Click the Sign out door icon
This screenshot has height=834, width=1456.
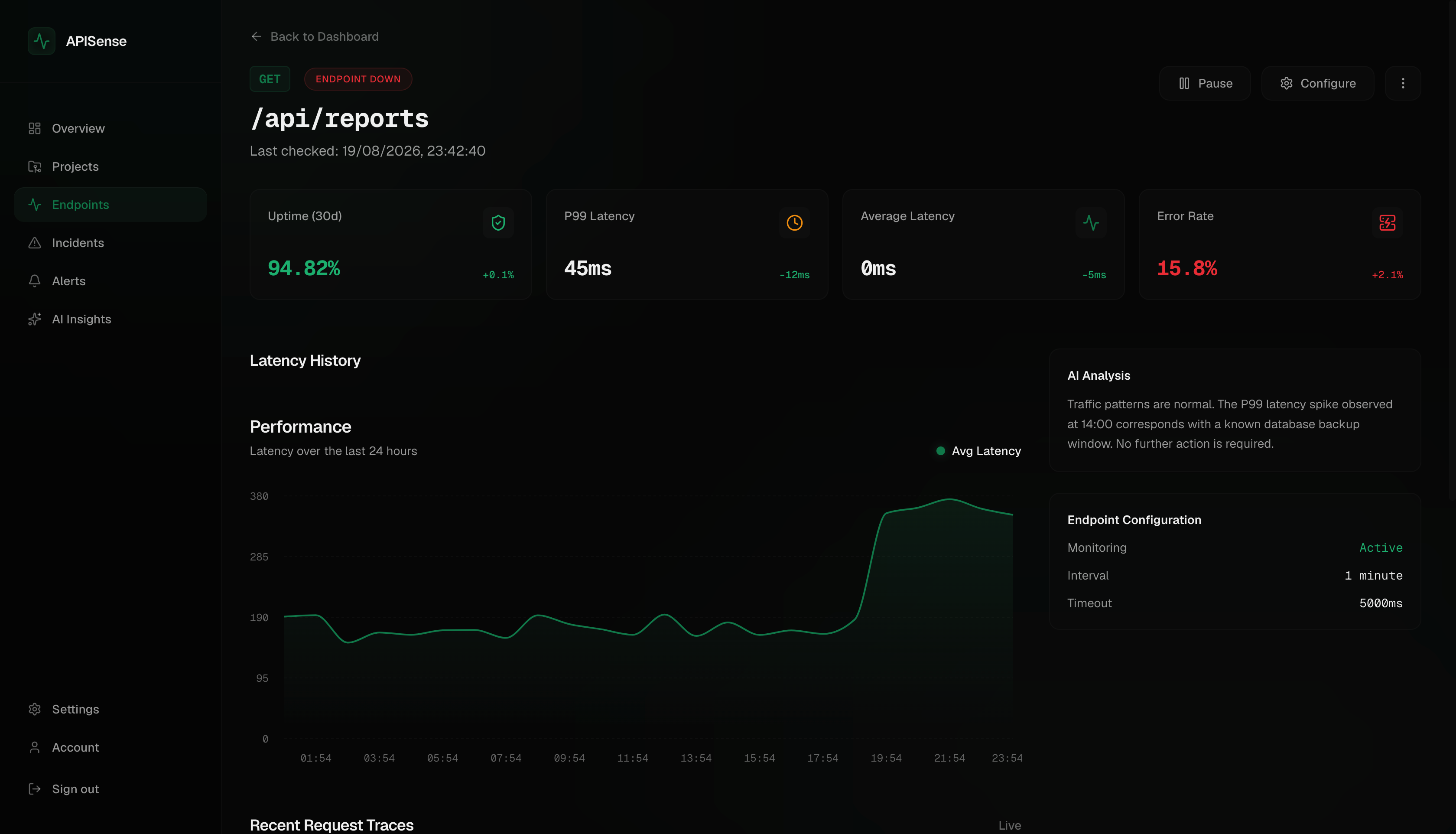tap(34, 789)
